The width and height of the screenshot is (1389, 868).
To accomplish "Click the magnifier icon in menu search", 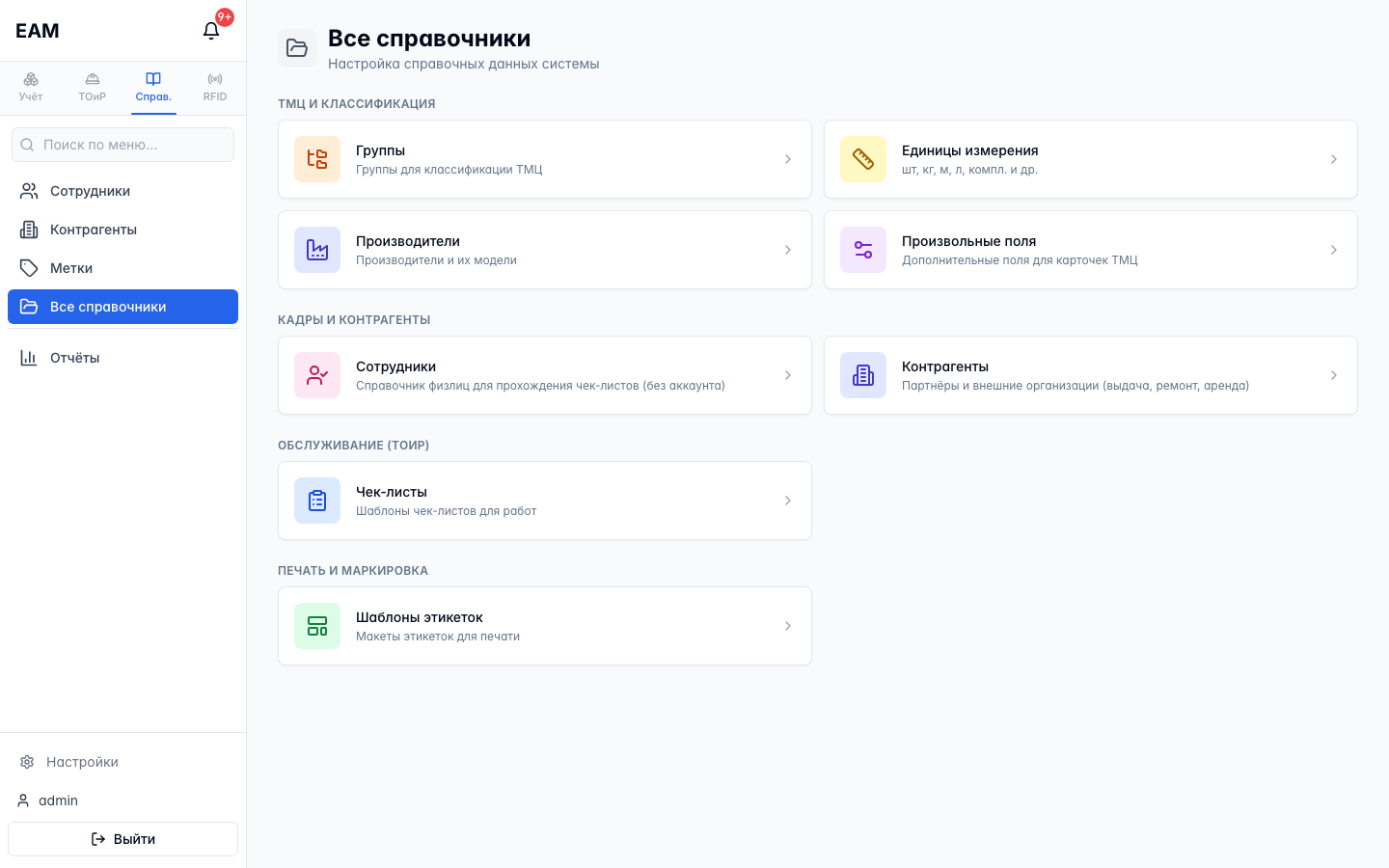I will (27, 145).
